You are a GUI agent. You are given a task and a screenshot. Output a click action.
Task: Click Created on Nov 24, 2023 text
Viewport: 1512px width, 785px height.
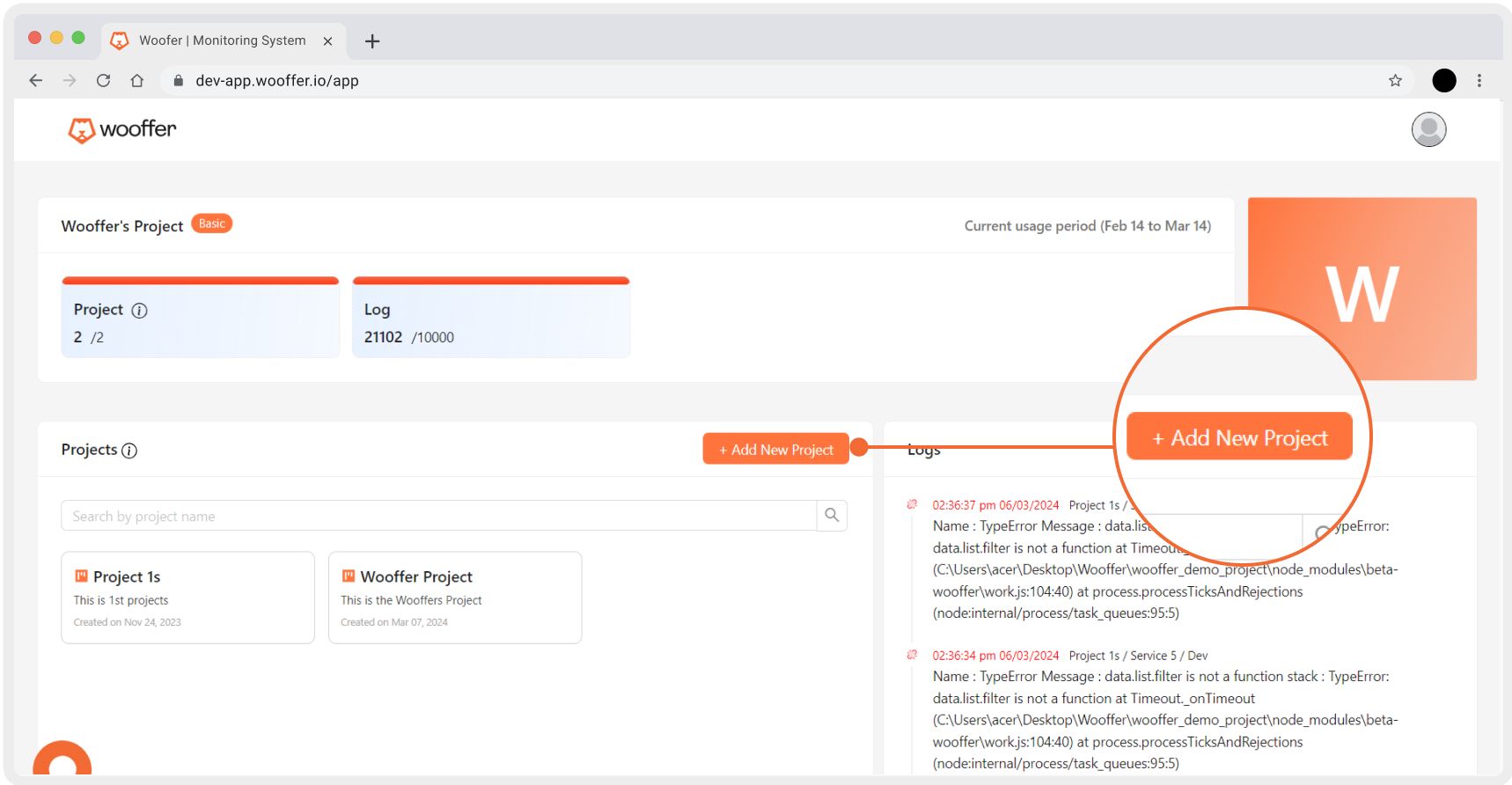point(127,622)
